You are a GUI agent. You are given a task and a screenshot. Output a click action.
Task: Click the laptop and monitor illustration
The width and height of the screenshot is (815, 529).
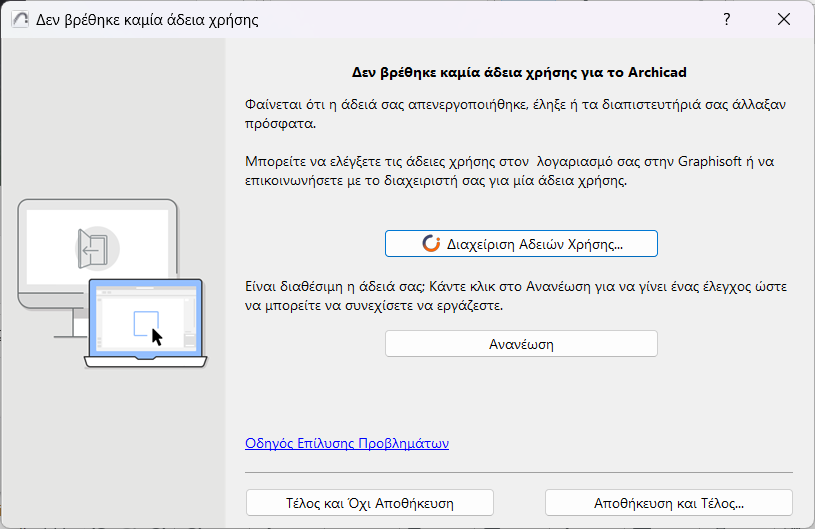(112, 284)
